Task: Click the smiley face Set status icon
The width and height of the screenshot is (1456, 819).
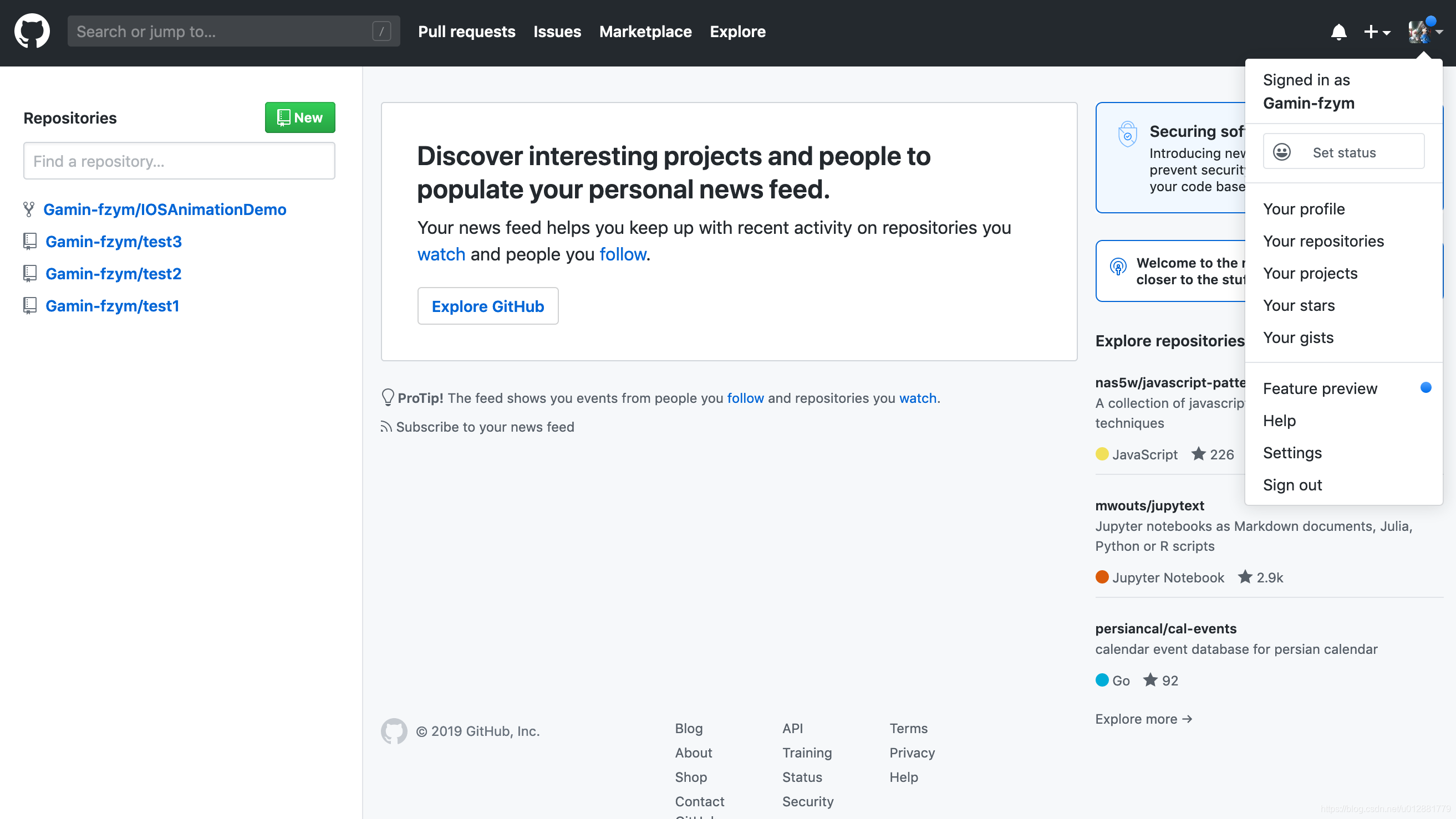Action: pos(1282,152)
